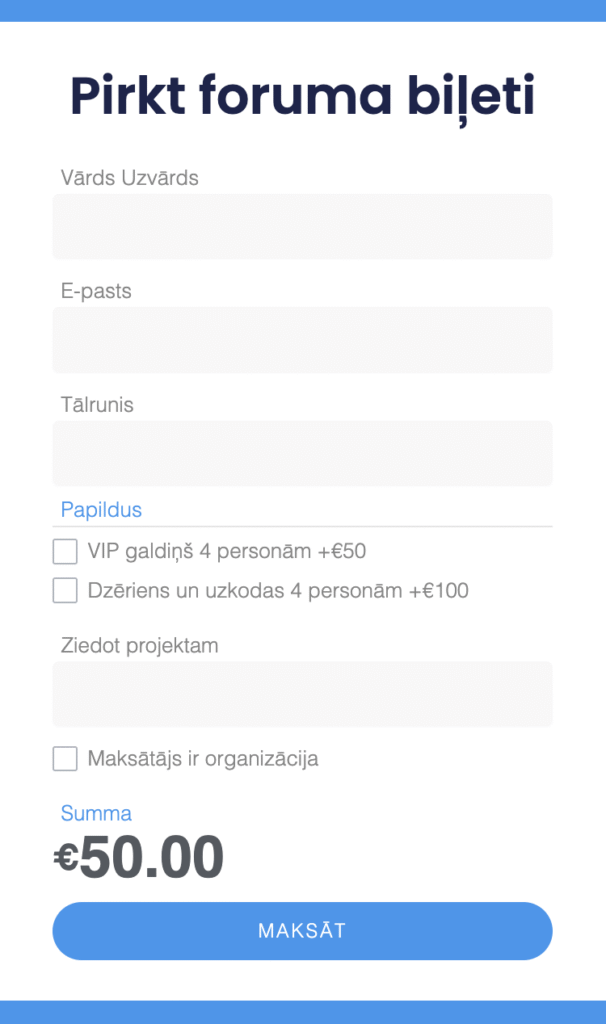Select the Tālrunis input box

pos(302,453)
